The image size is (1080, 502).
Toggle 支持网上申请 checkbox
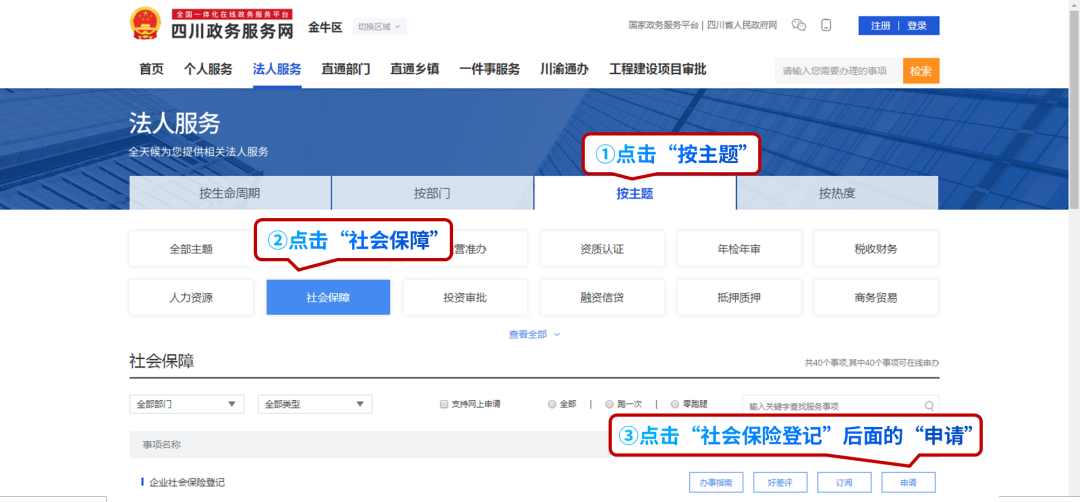point(444,404)
